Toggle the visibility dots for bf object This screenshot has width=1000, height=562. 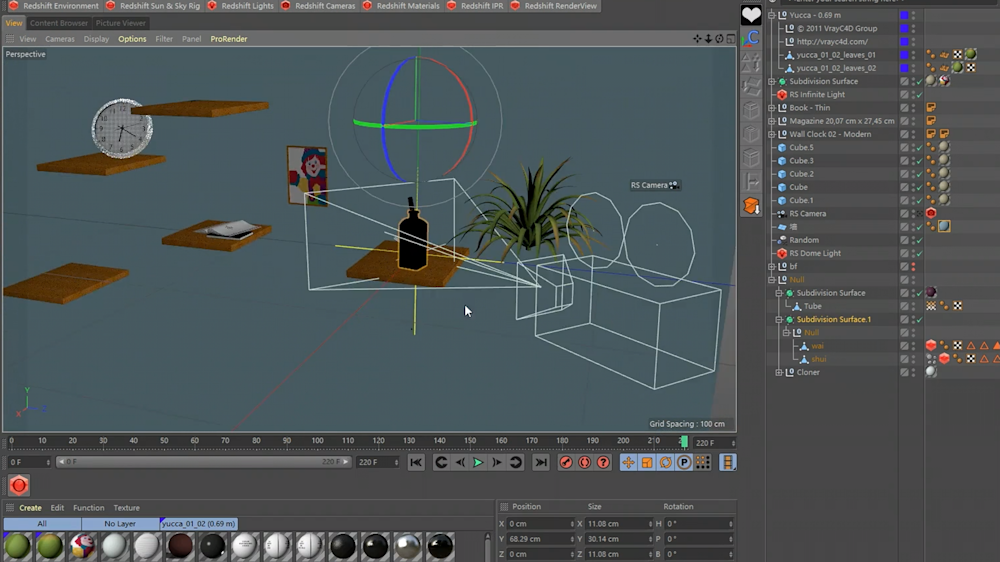coord(913,266)
